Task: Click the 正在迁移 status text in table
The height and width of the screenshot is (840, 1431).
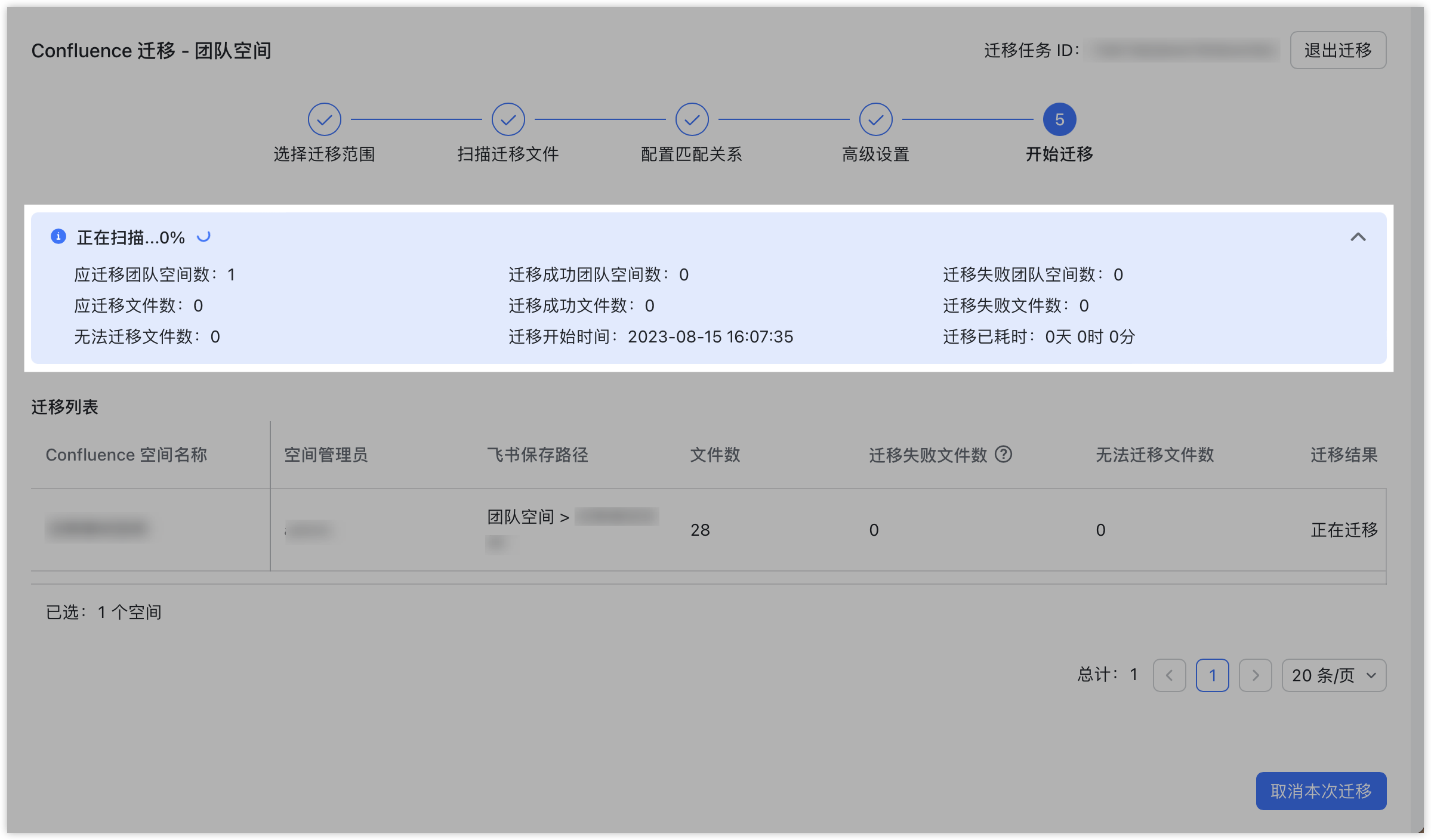Action: coord(1343,530)
